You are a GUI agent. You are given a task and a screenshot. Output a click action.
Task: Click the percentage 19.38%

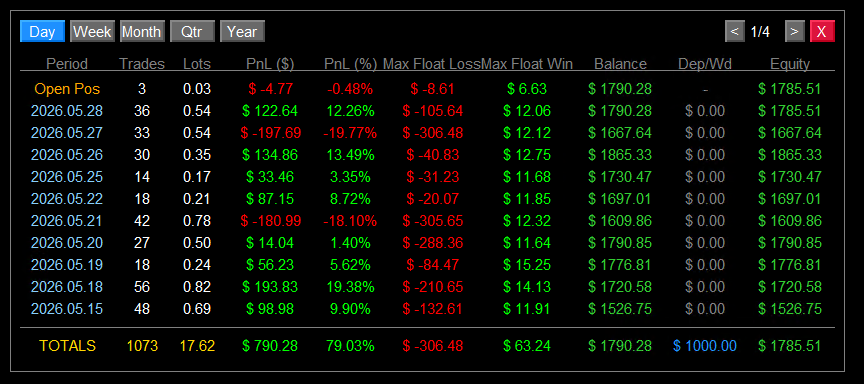[350, 287]
